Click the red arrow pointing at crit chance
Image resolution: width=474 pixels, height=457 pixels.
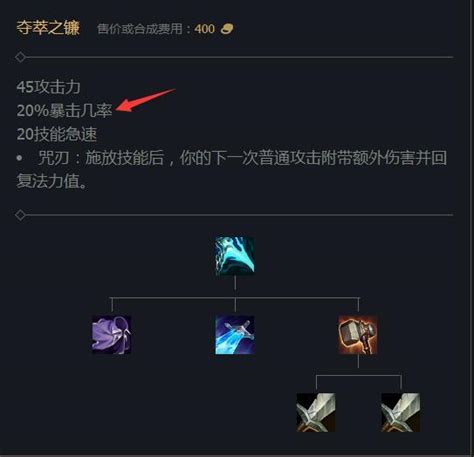(x=145, y=100)
